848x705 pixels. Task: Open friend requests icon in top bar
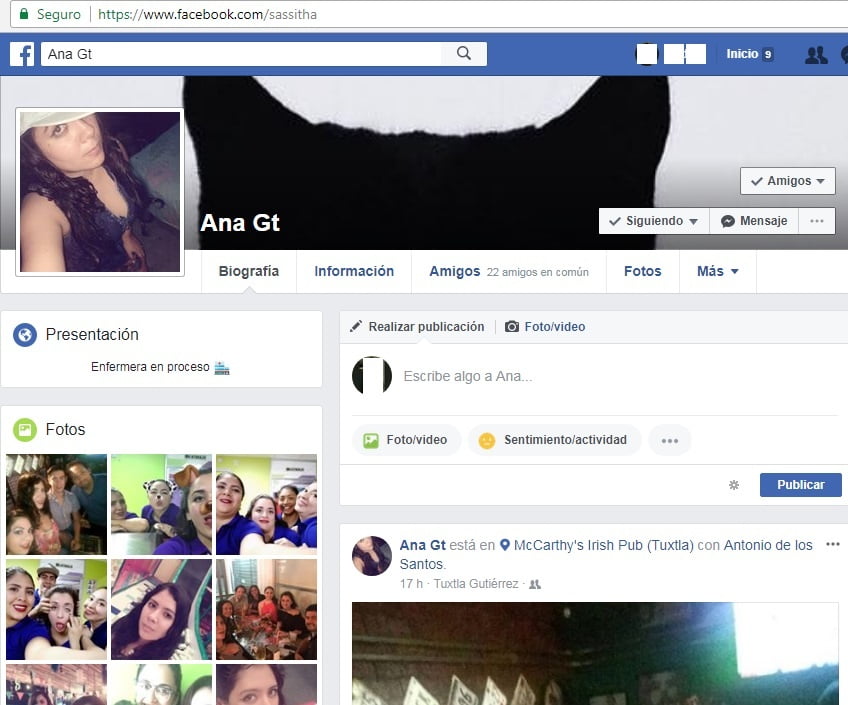816,55
